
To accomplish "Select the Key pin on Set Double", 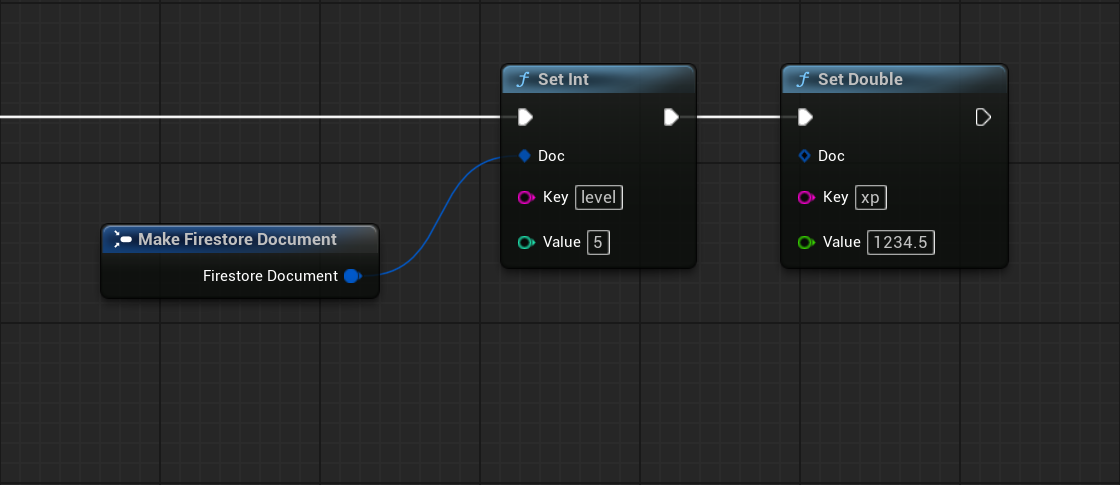I will click(805, 198).
